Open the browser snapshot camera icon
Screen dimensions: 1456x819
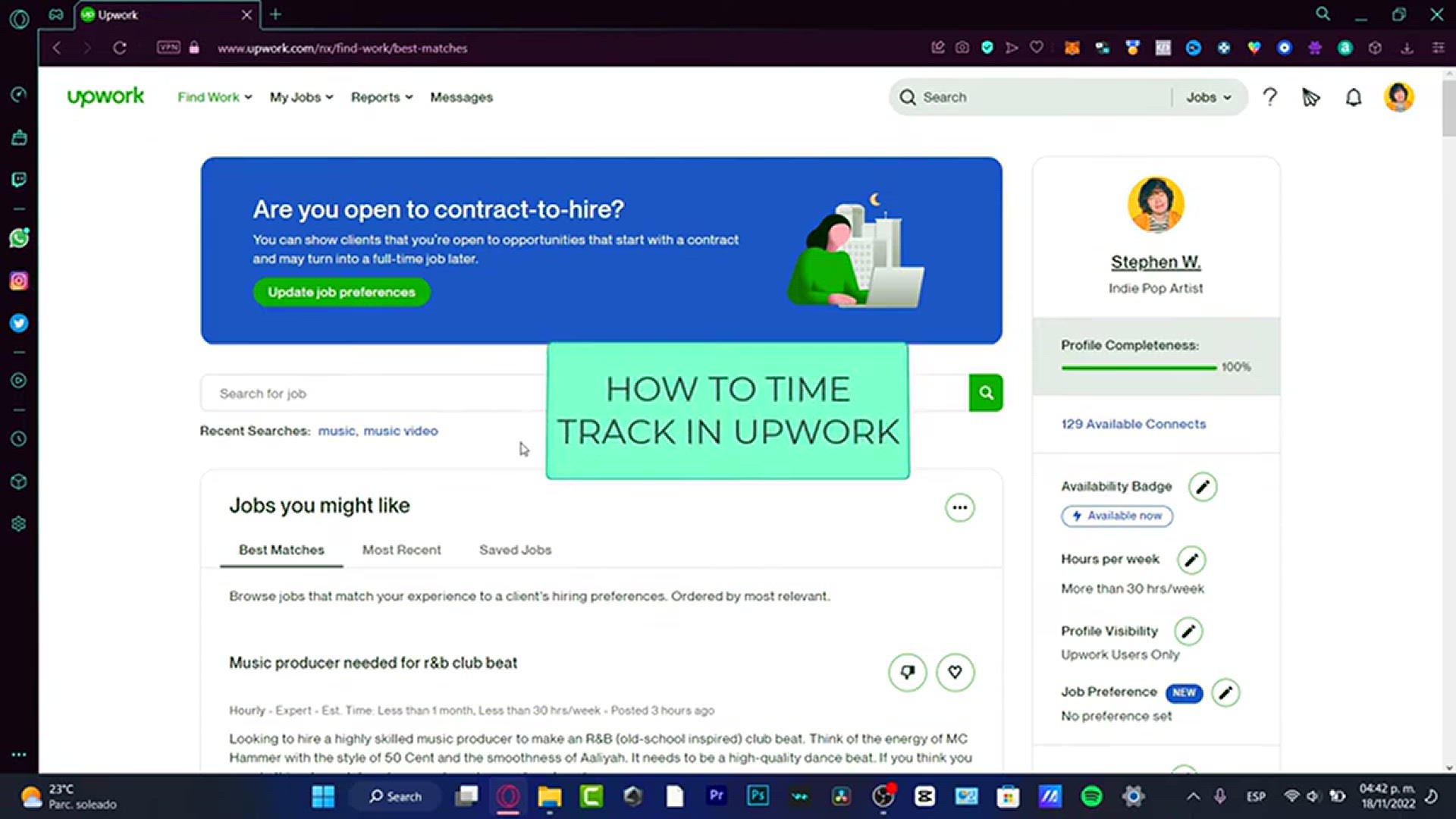point(962,48)
